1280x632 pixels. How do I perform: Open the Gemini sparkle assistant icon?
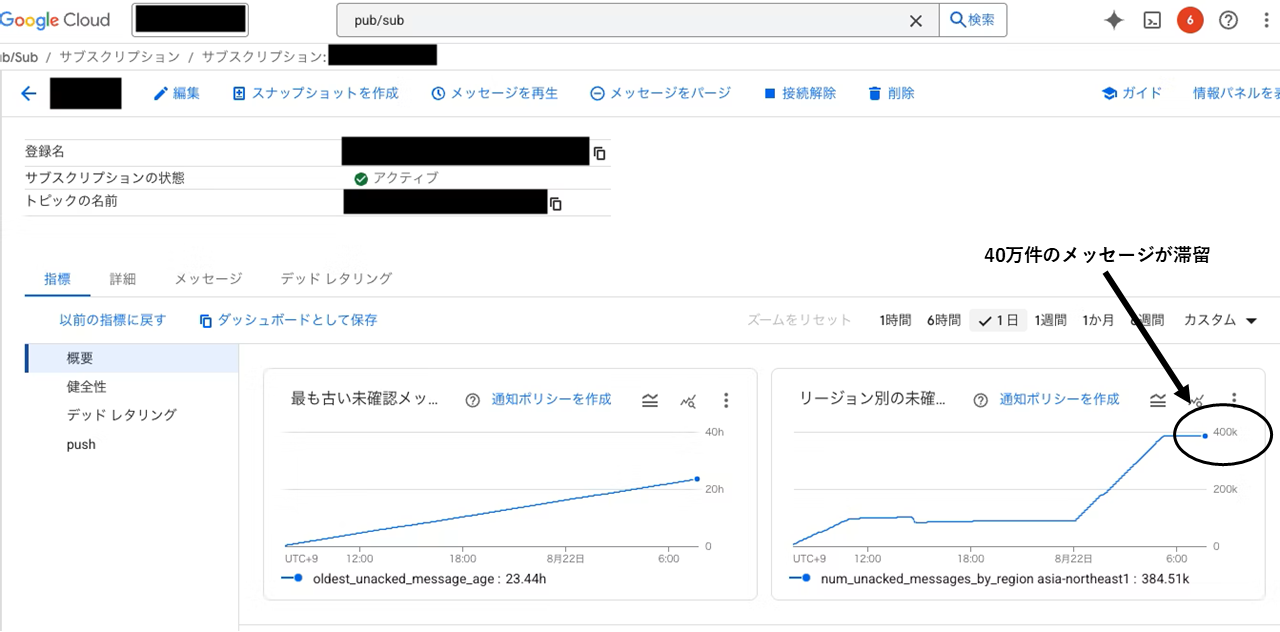1114,20
